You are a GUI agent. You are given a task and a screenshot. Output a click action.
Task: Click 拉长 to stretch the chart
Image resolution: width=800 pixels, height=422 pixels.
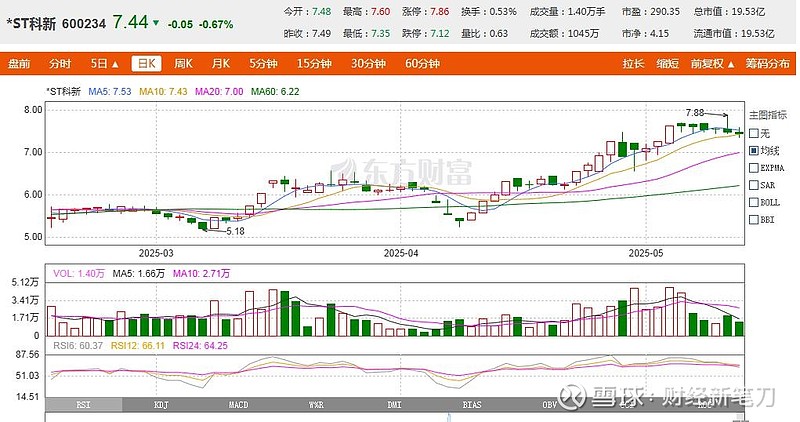[633, 64]
